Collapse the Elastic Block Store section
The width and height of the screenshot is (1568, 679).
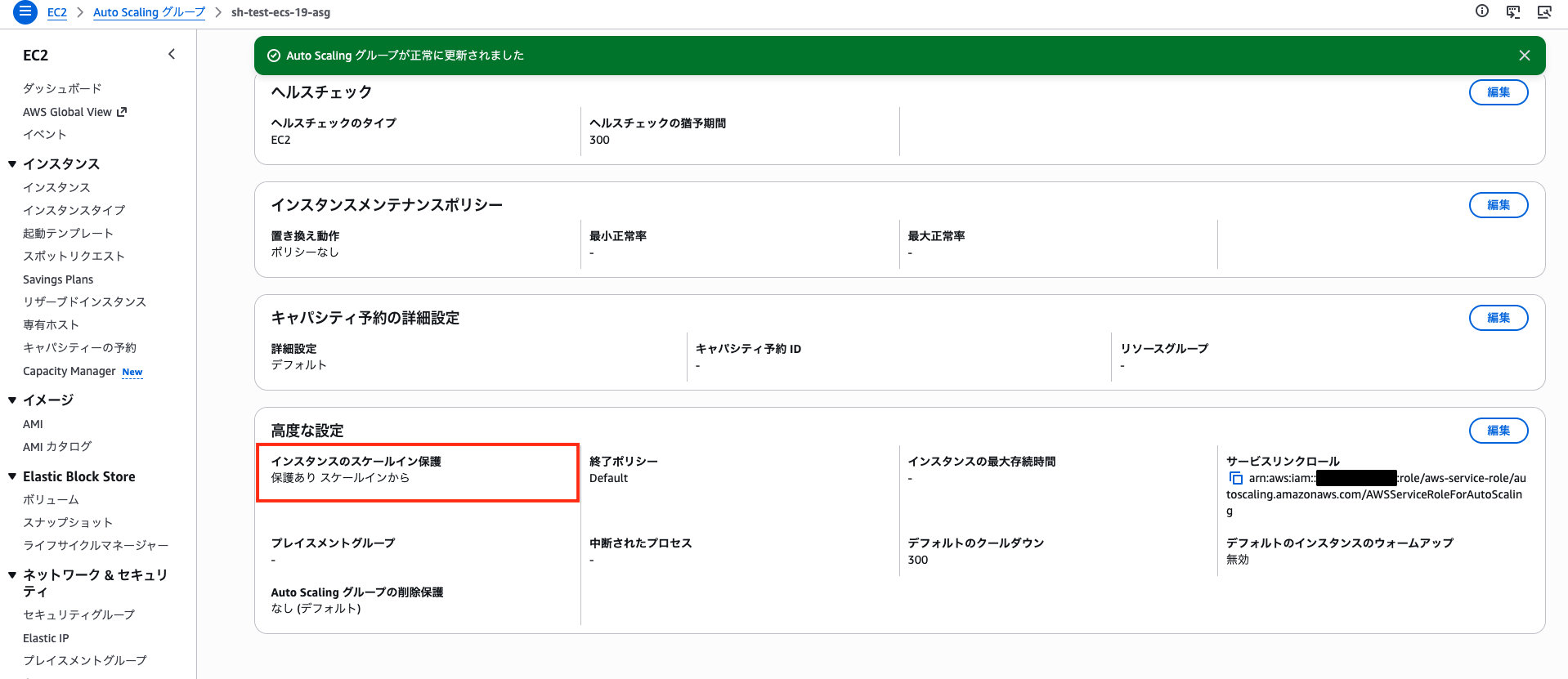point(12,476)
